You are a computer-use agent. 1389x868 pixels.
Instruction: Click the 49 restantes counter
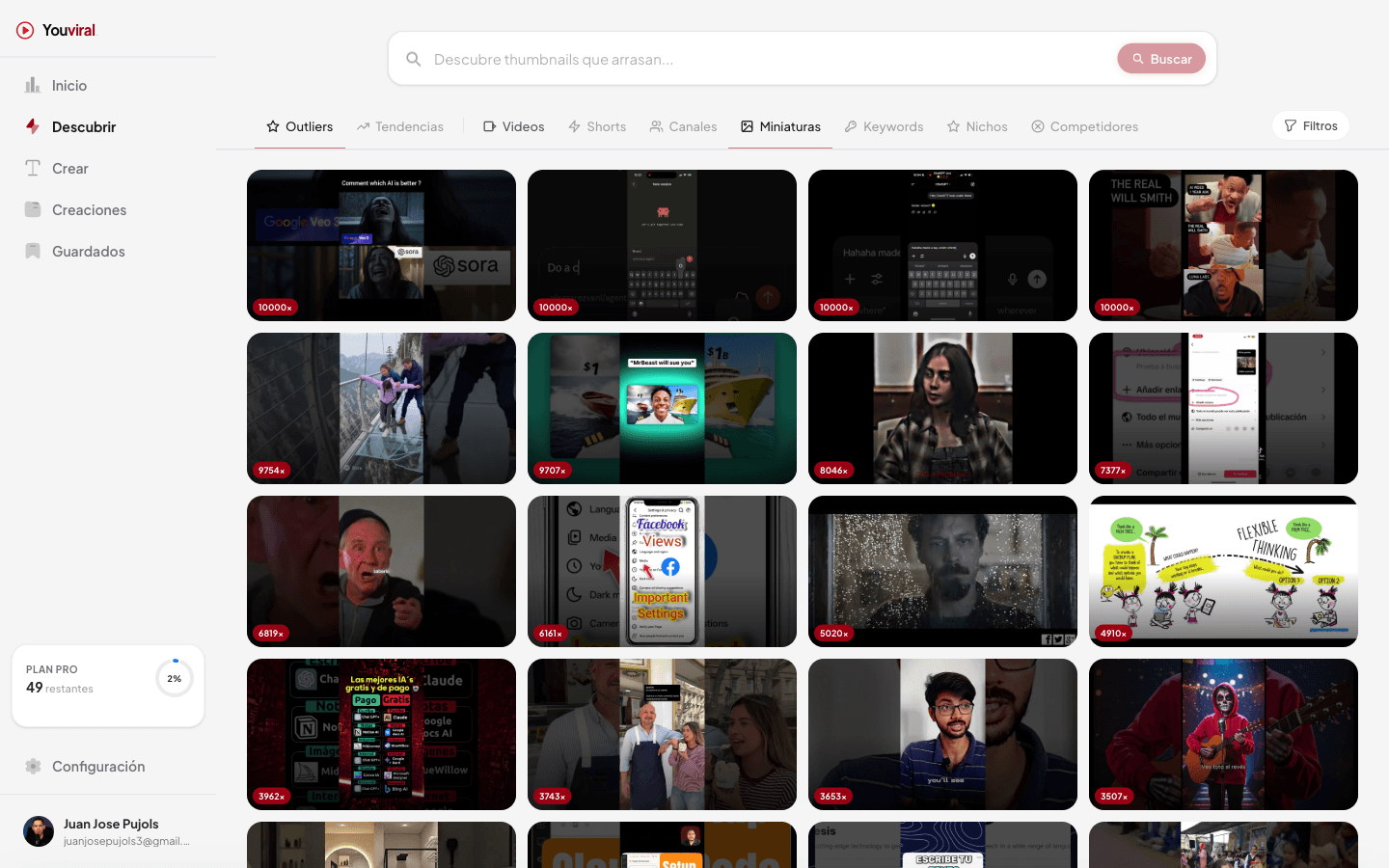pos(60,688)
